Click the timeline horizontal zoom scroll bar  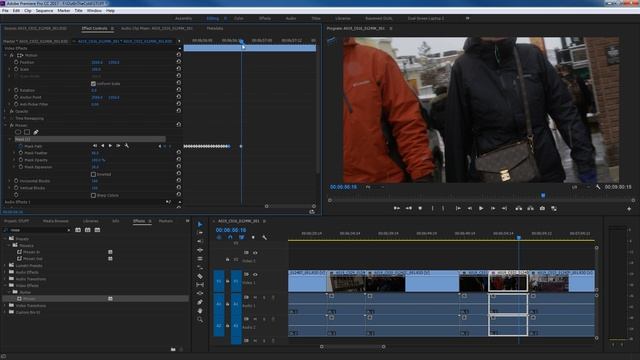click(x=352, y=347)
